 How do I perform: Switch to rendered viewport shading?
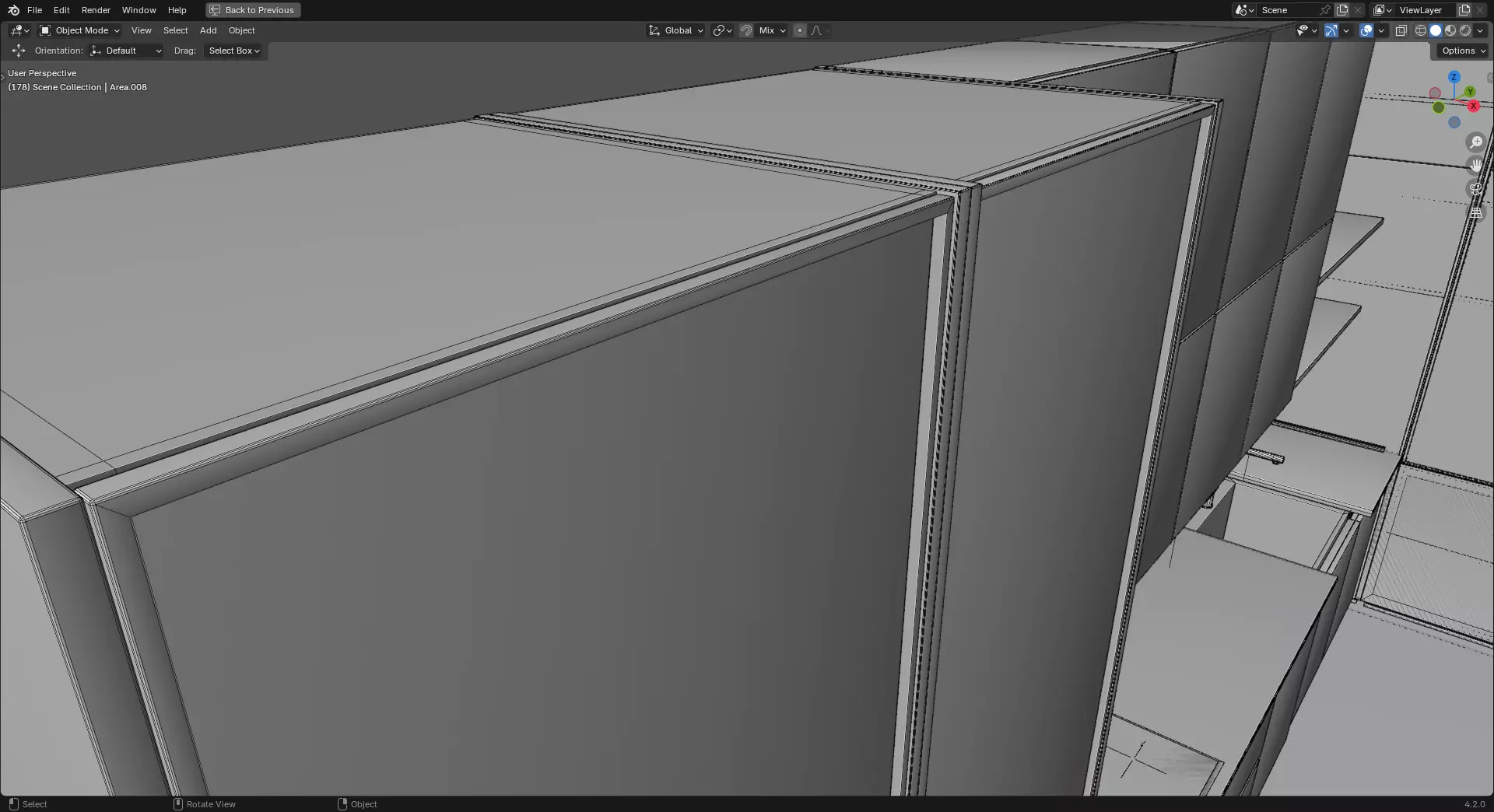coord(1465,30)
